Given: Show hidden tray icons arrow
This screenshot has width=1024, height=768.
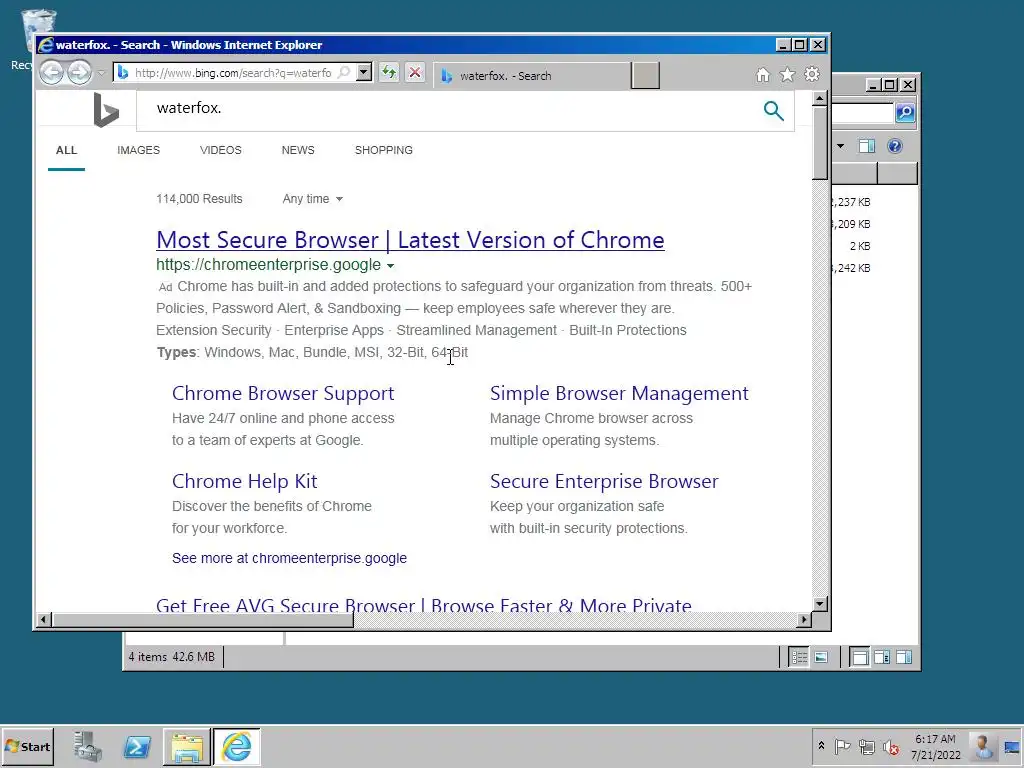Looking at the screenshot, I should click(x=821, y=746).
